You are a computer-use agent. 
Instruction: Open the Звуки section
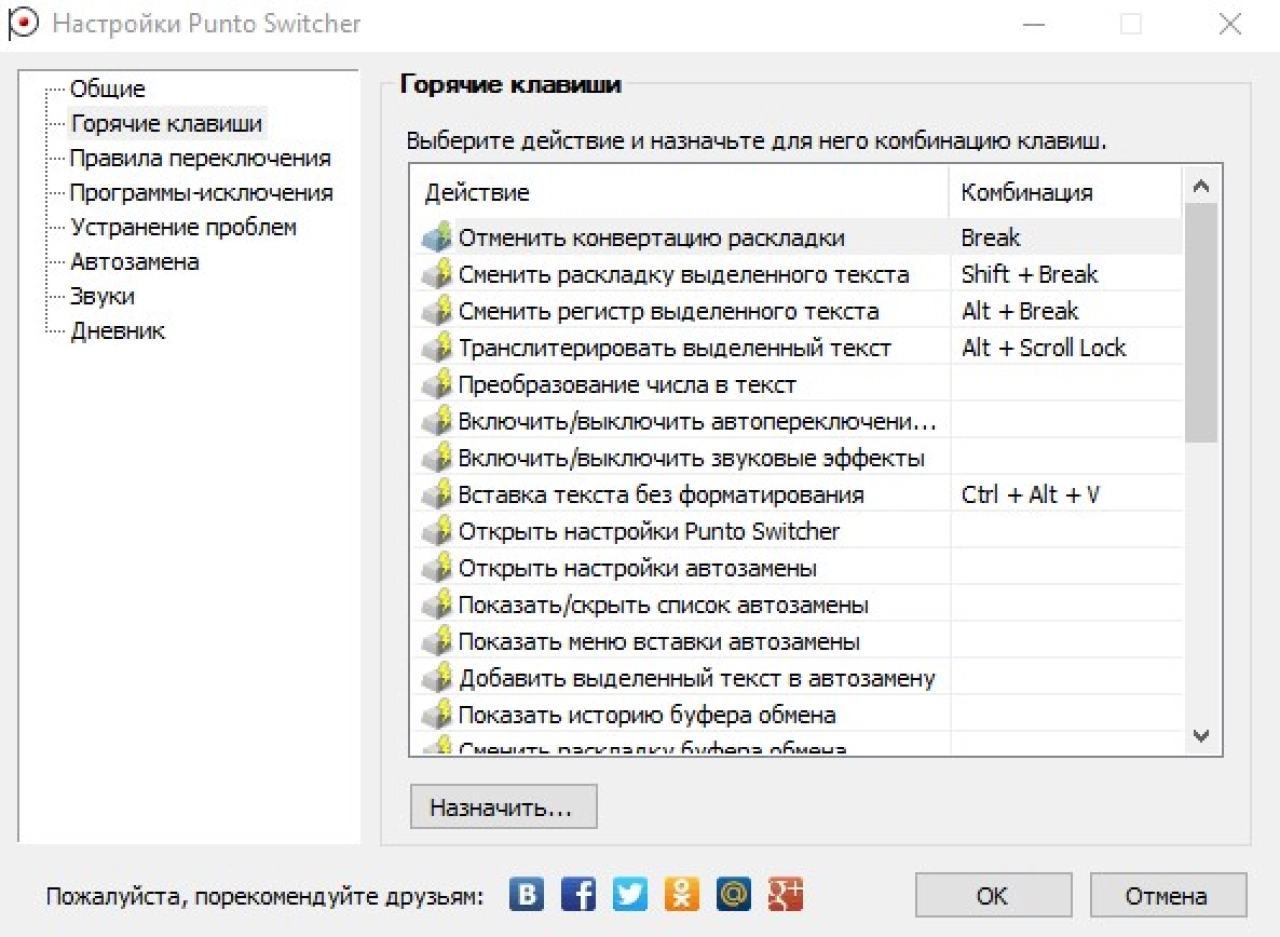click(x=102, y=296)
